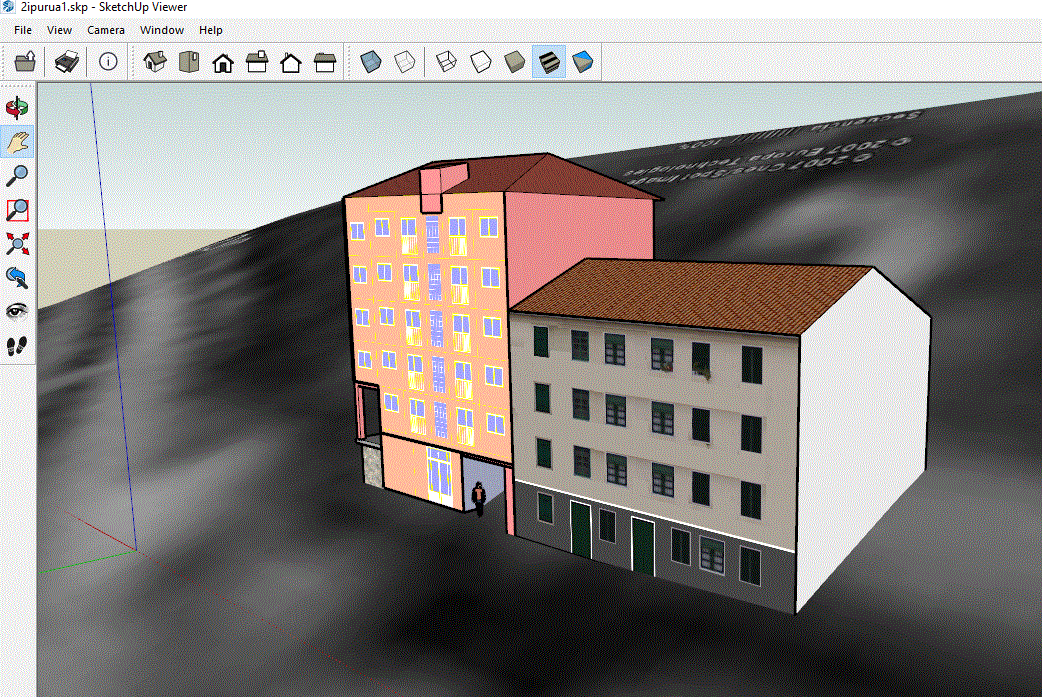Return to the previous camera view
The image size is (1042, 697).
pyautogui.click(x=18, y=277)
